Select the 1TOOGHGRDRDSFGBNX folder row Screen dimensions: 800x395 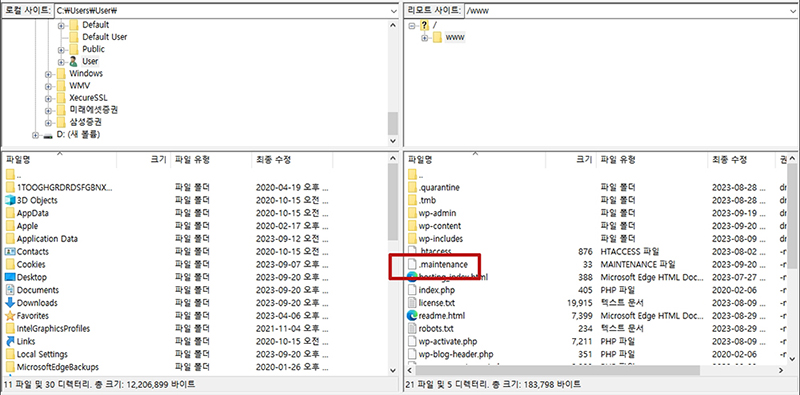point(195,188)
